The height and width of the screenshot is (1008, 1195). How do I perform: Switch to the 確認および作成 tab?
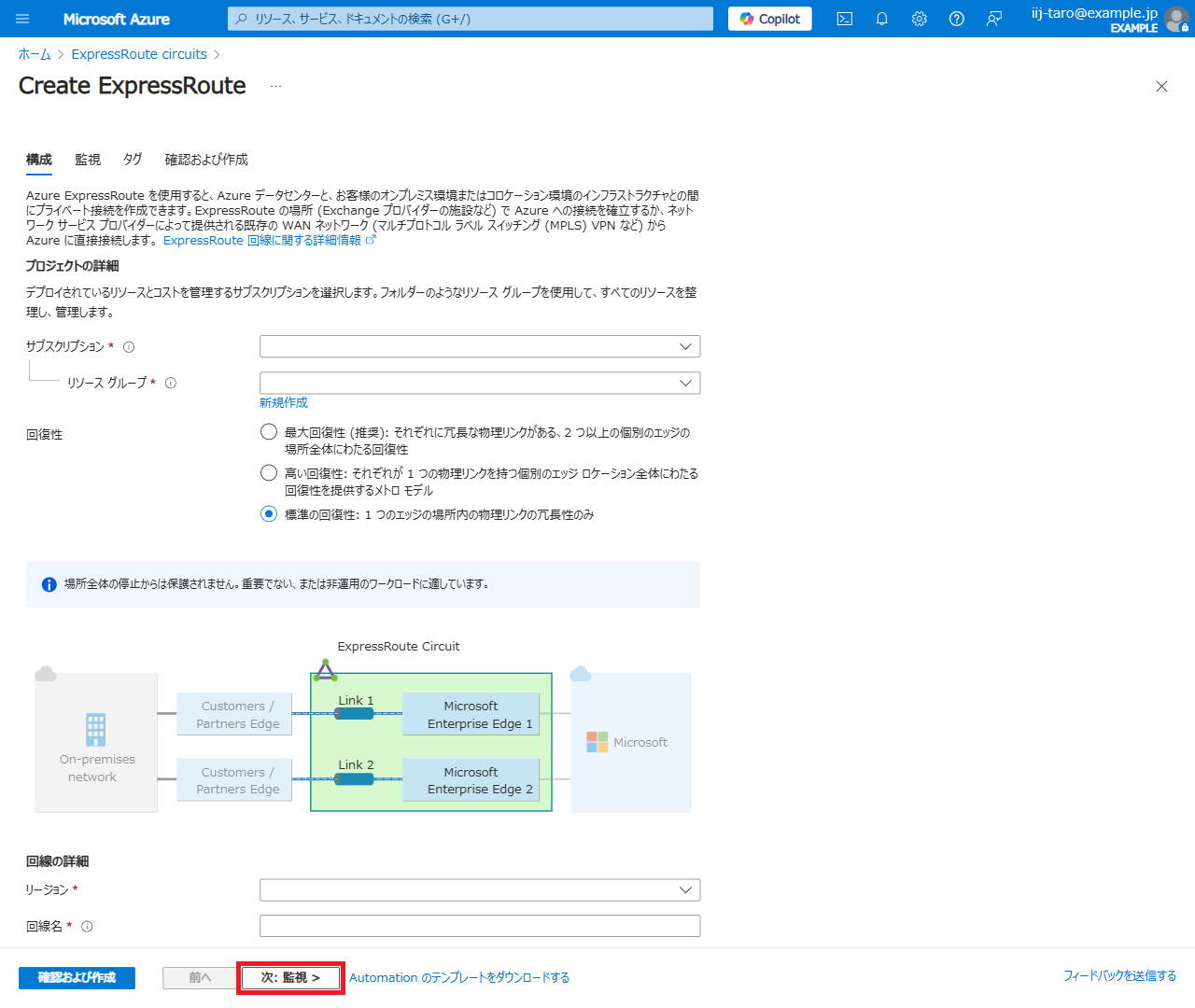pos(206,160)
